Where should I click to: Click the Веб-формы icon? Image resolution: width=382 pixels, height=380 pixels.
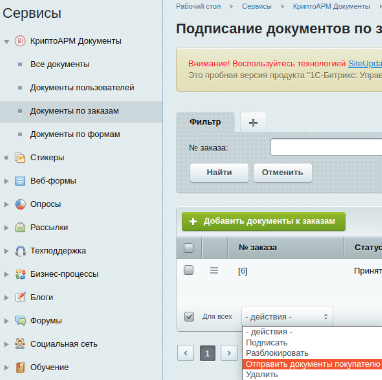pos(20,181)
